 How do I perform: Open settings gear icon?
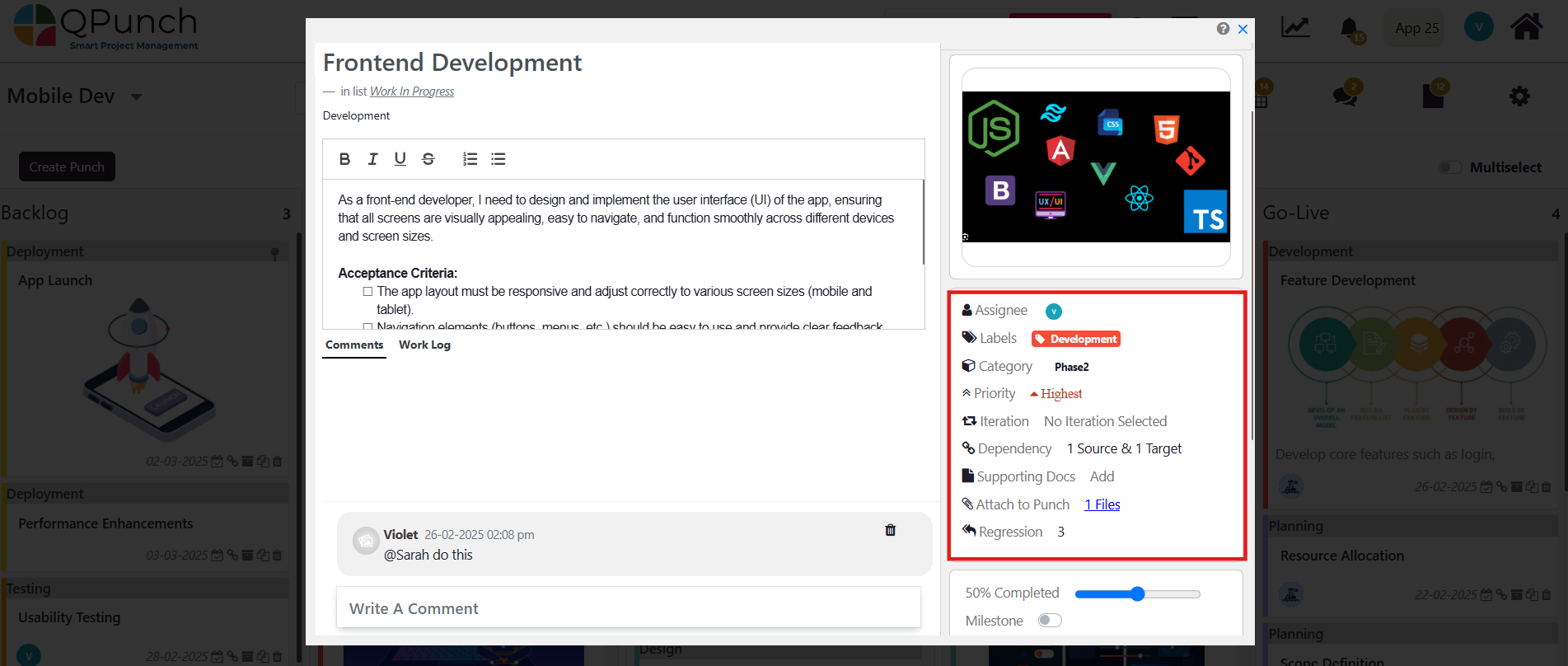(1519, 96)
